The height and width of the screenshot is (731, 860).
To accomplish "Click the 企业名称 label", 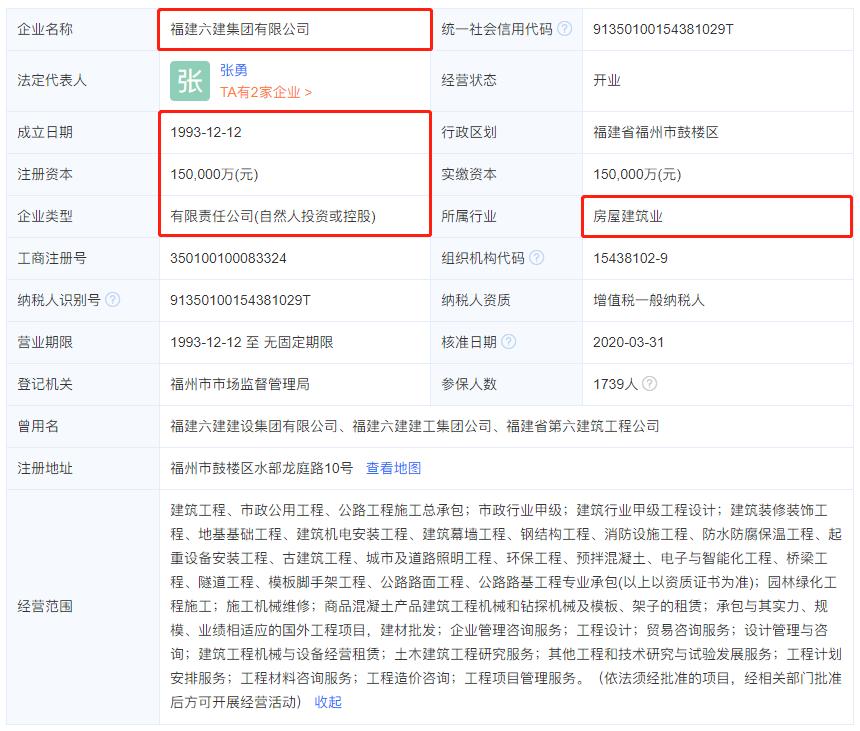I will click(x=45, y=29).
